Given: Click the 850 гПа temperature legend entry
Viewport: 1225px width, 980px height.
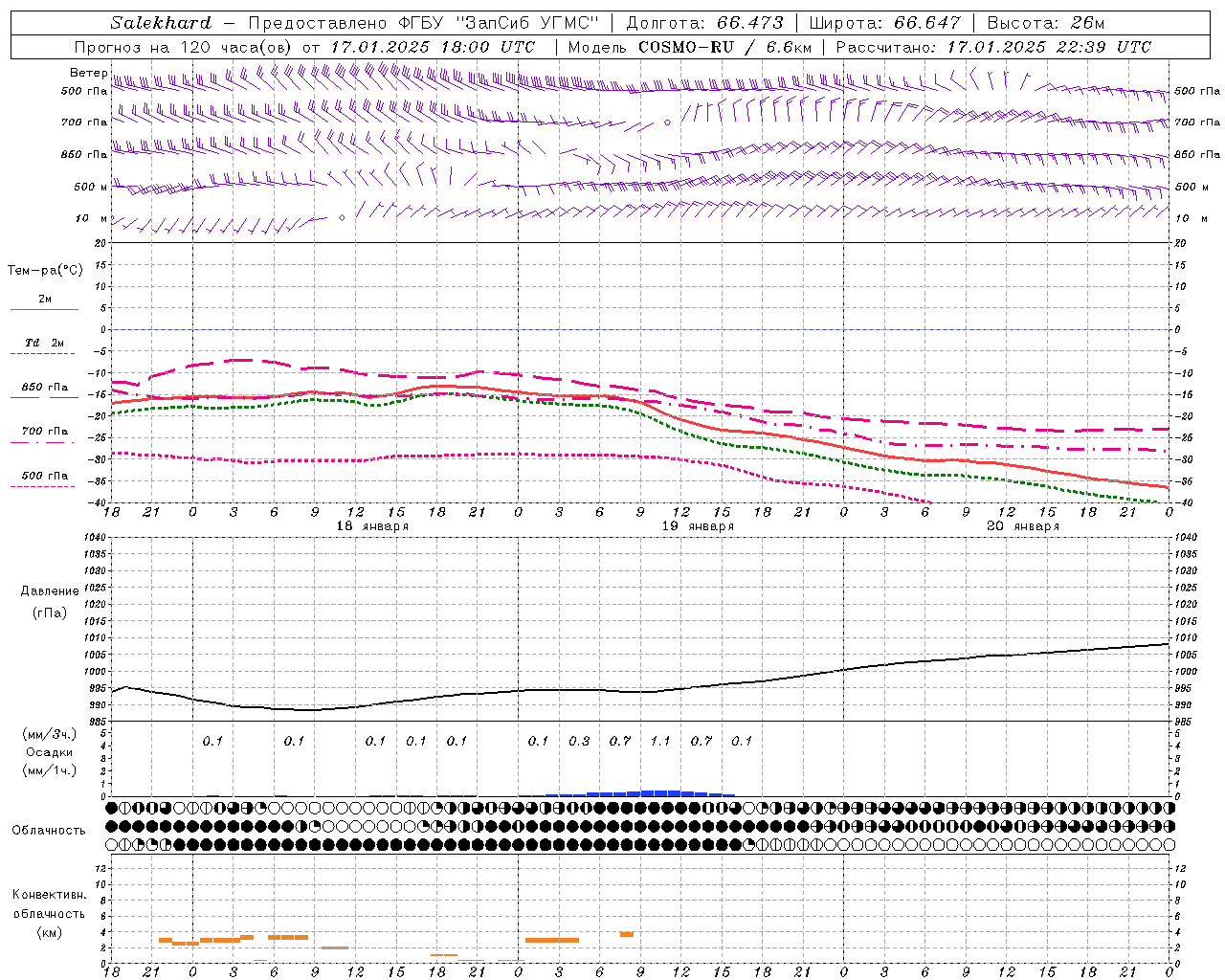Looking at the screenshot, I should (44, 390).
